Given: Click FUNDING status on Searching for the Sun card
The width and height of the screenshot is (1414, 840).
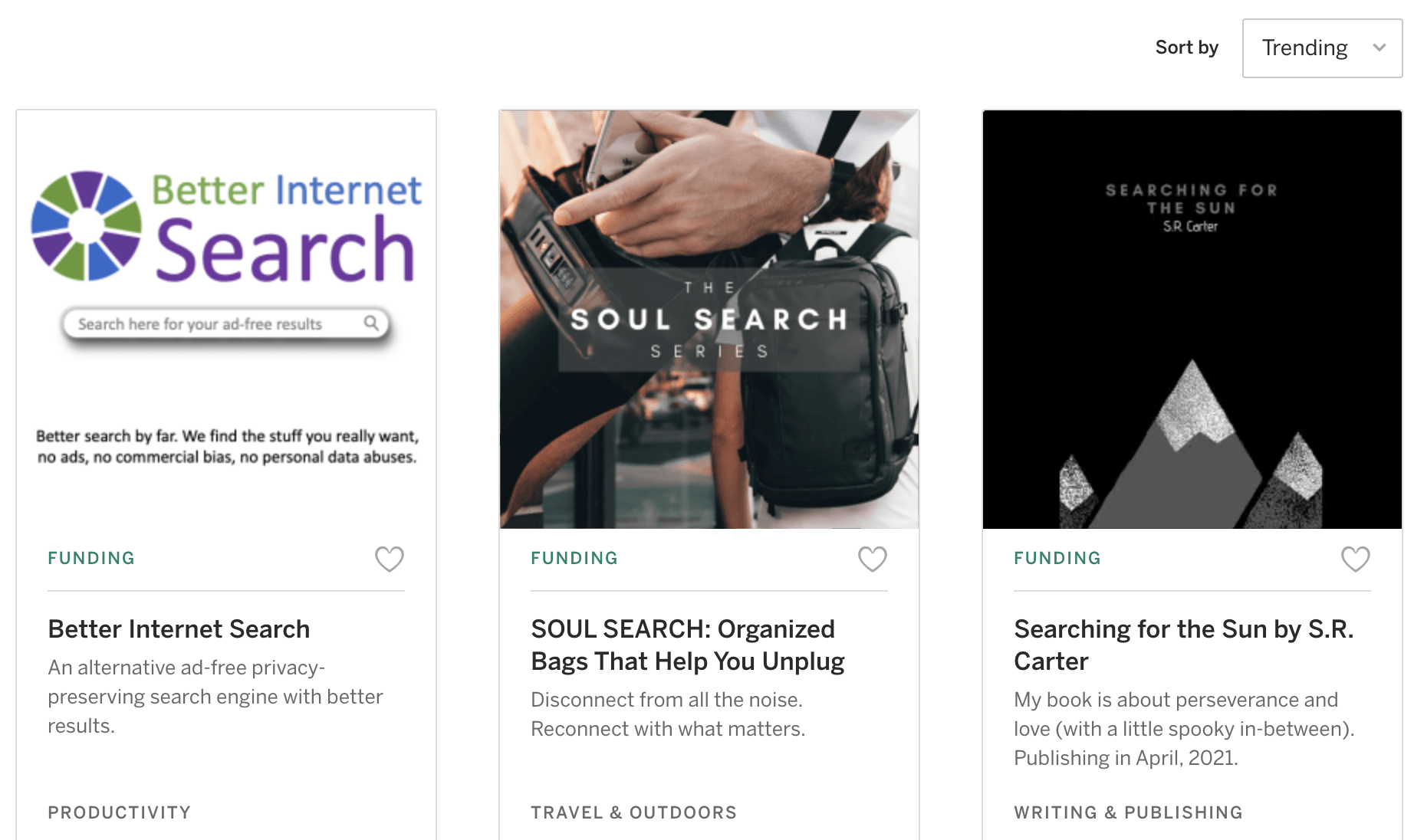Looking at the screenshot, I should (1057, 558).
